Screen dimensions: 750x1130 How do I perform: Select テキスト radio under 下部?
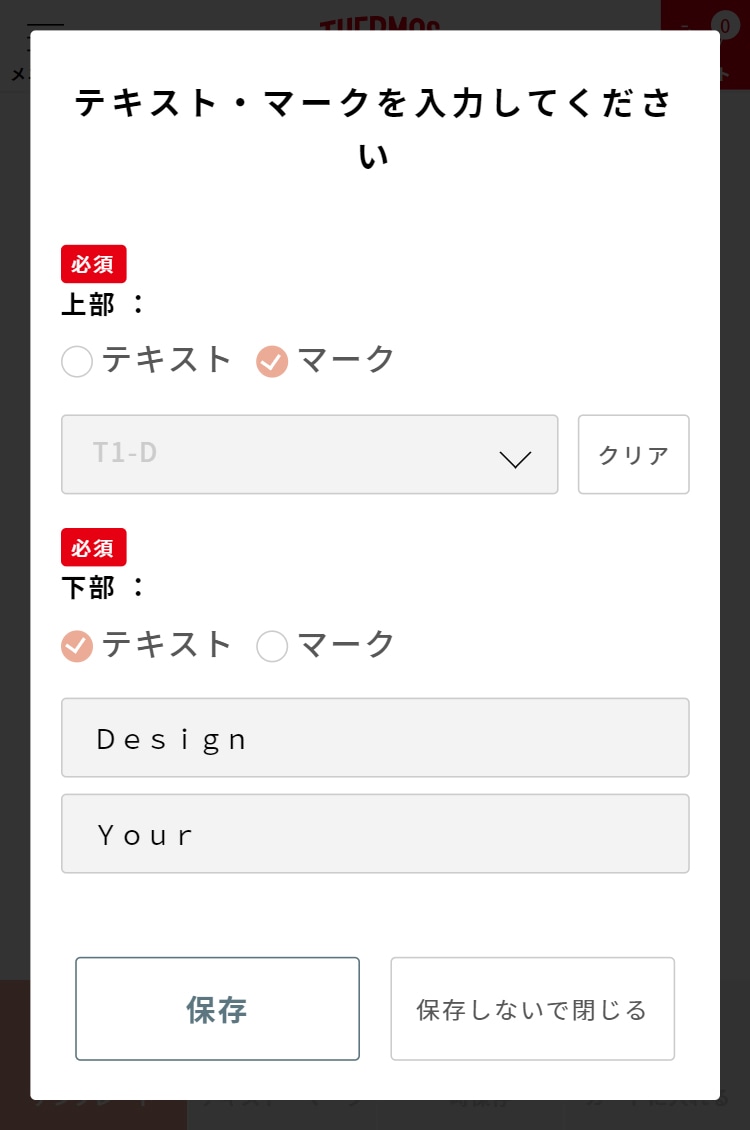point(77,646)
